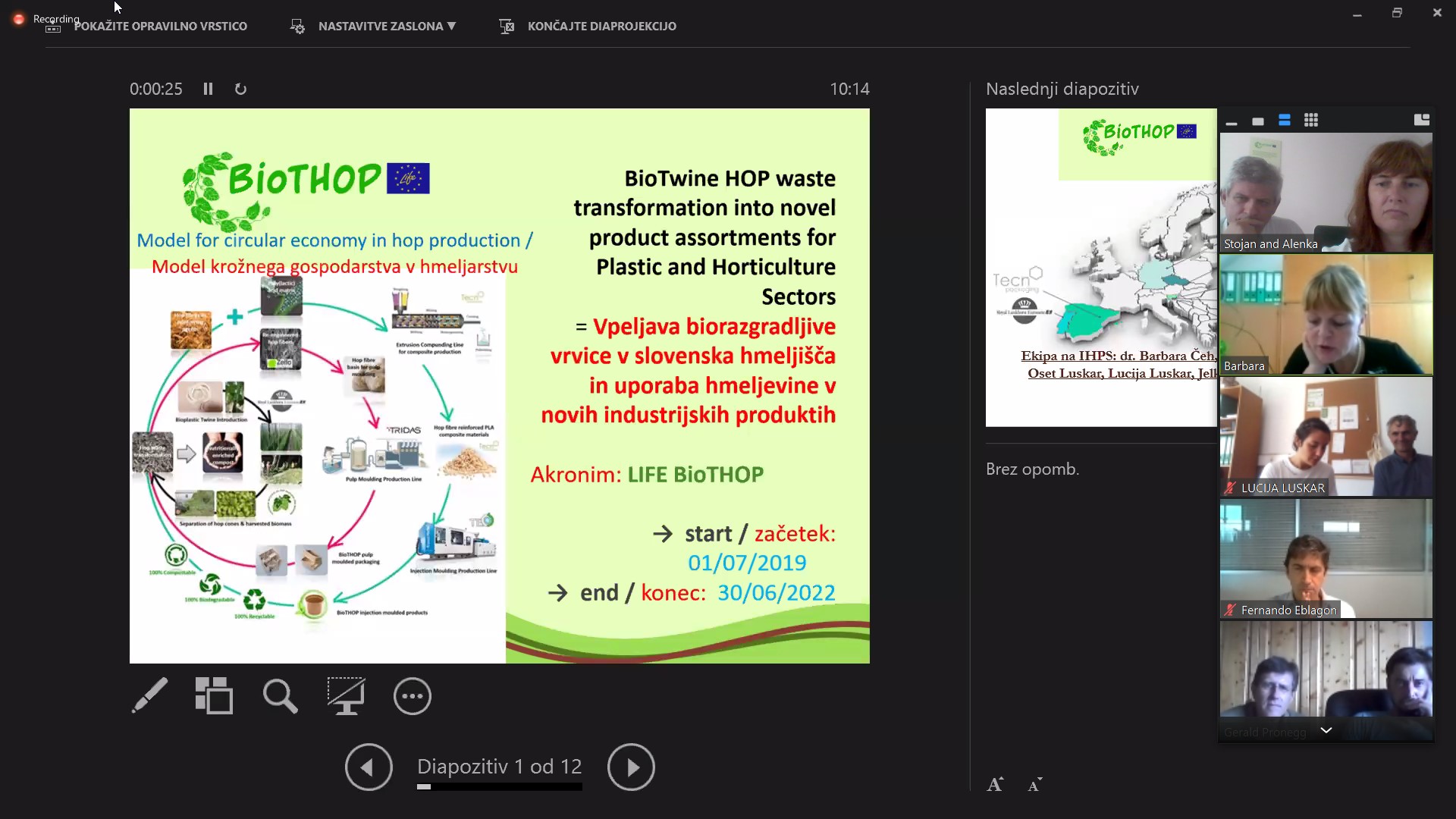
Task: Click the next slide preview thumbnail
Action: 1101,267
